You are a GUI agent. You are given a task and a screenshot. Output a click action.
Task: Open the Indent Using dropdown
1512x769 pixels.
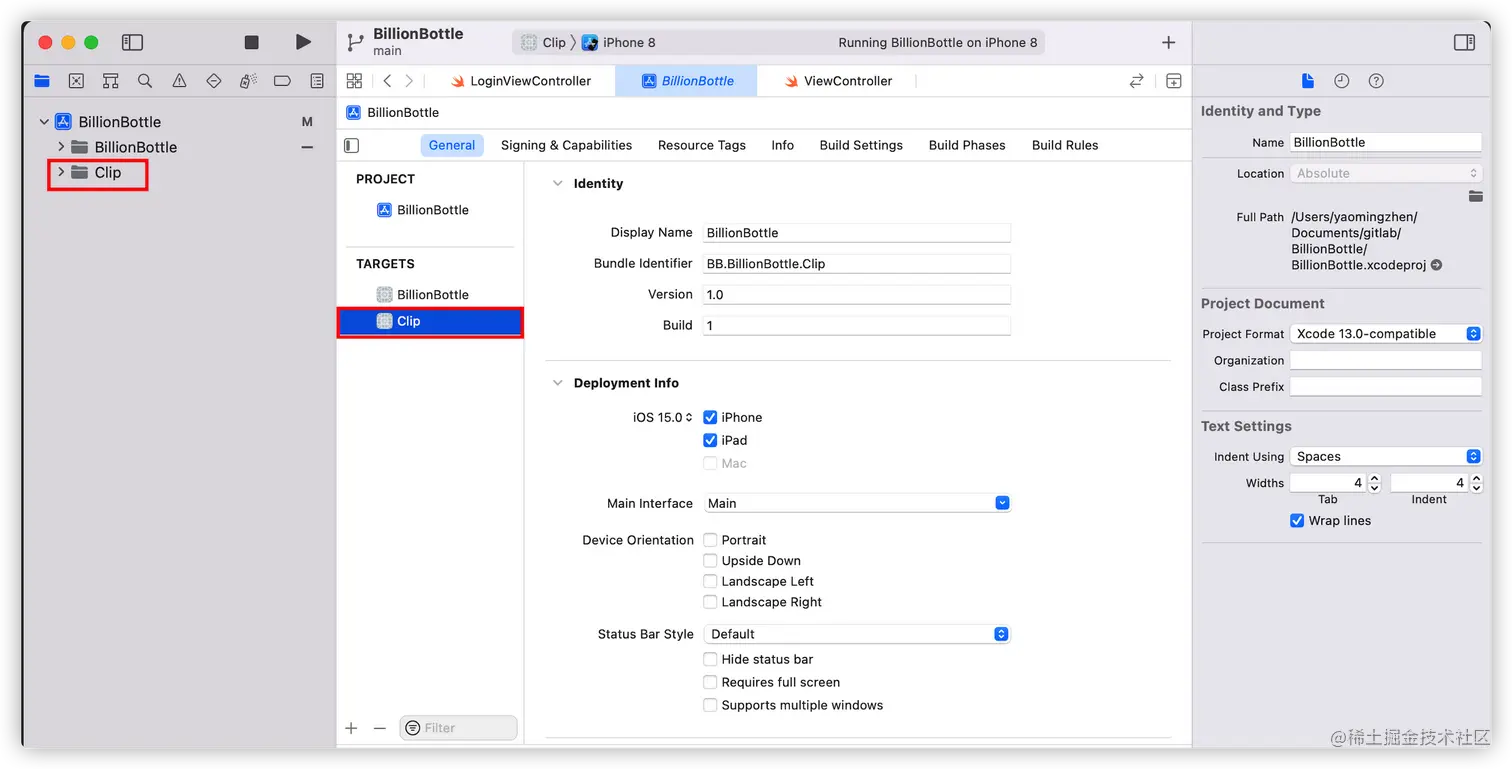1385,457
